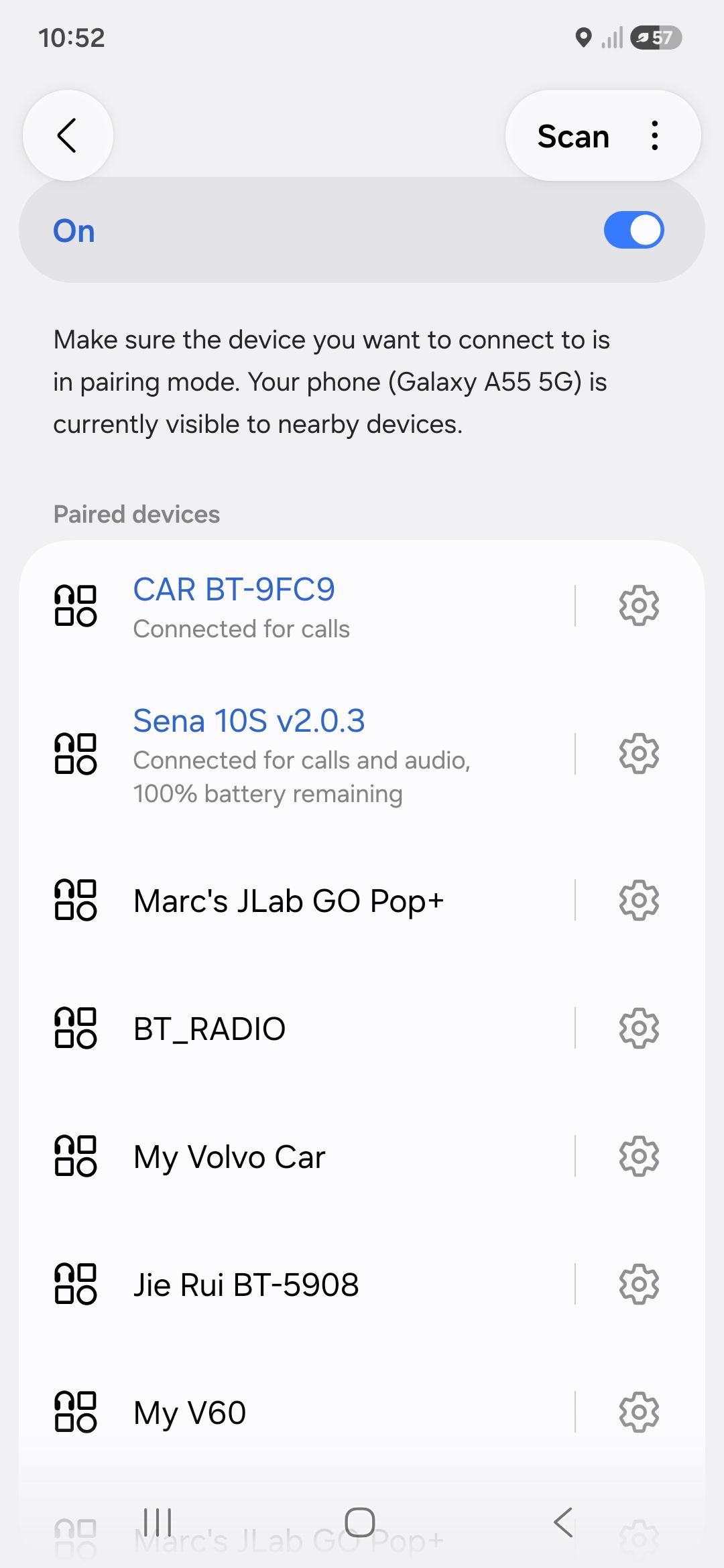724x1568 pixels.
Task: Open settings gear for My V60
Action: pos(639,1412)
